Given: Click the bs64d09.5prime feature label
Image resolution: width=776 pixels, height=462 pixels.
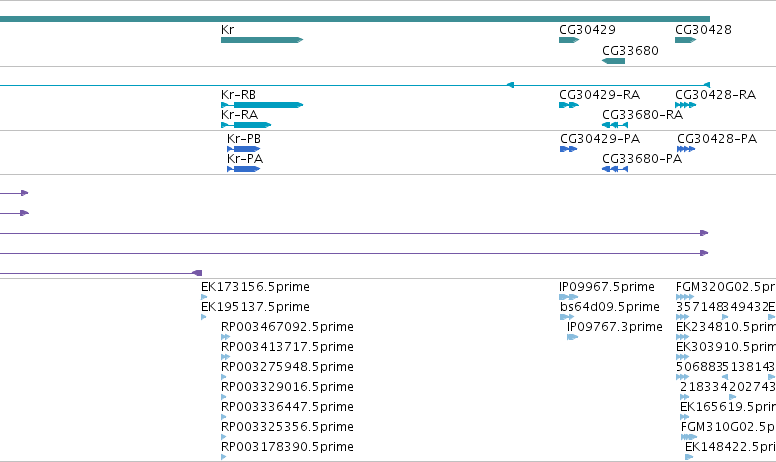Looking at the screenshot, I should pyautogui.click(x=610, y=307).
